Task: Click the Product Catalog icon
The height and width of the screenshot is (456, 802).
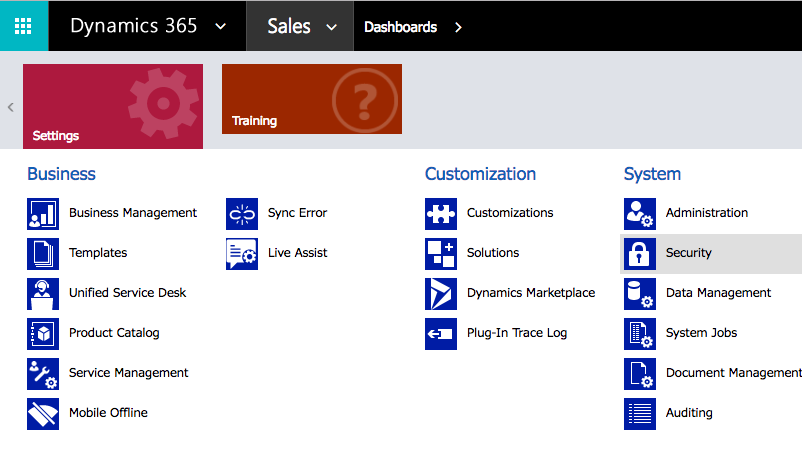Action: coord(43,334)
